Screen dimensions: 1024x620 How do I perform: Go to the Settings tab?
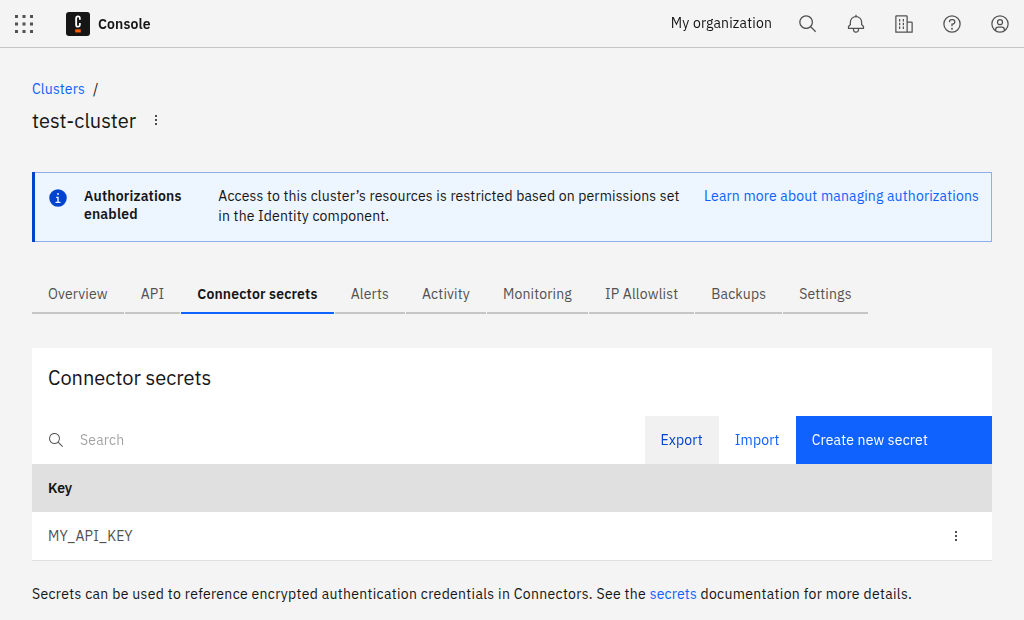pos(825,294)
